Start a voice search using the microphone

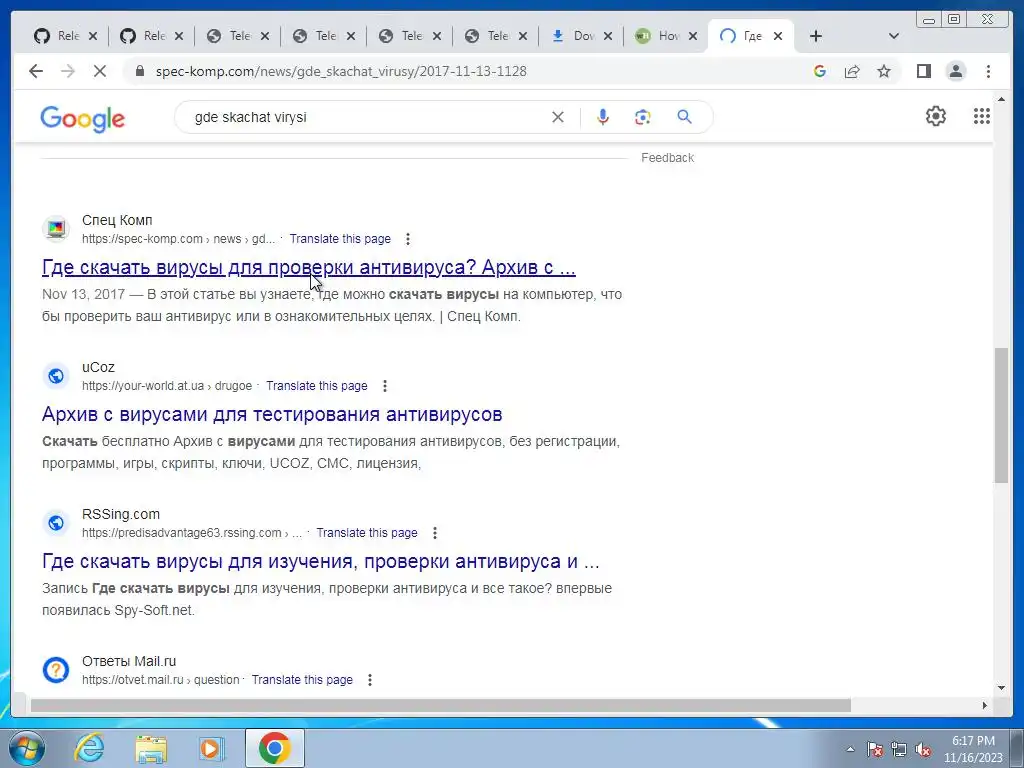click(x=603, y=117)
